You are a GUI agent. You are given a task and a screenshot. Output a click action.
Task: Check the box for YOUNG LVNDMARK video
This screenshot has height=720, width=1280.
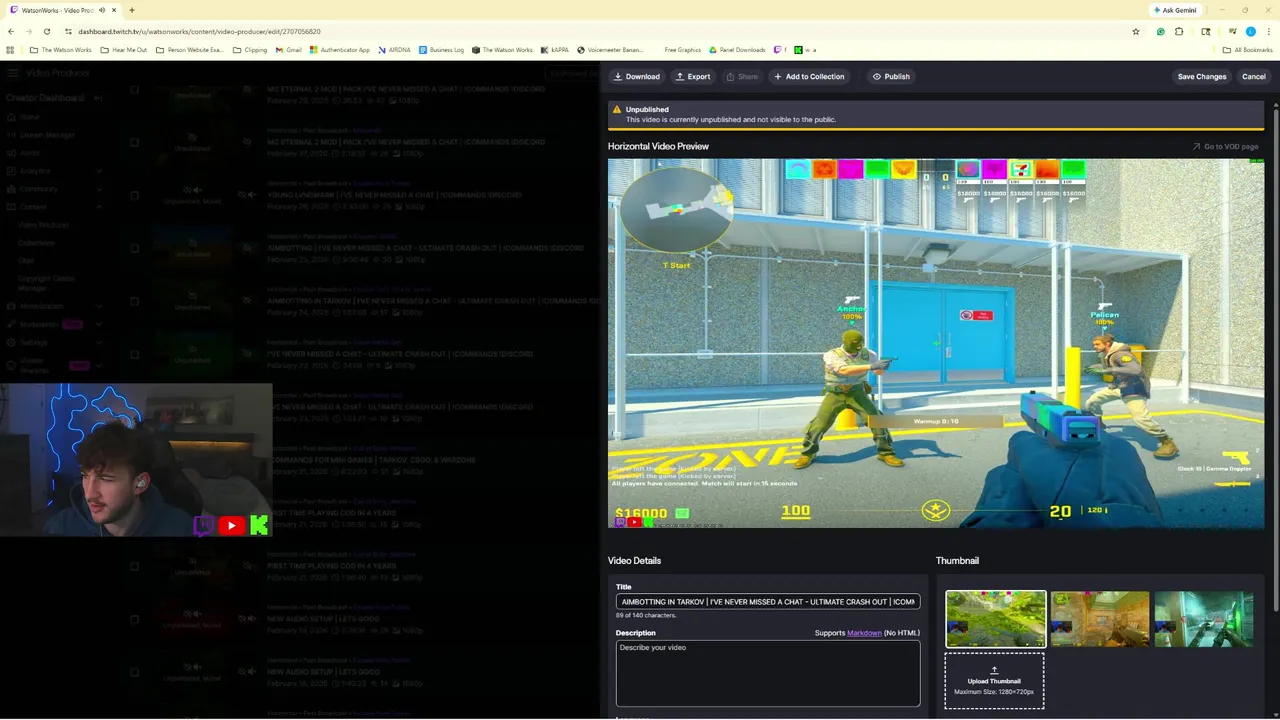[135, 196]
